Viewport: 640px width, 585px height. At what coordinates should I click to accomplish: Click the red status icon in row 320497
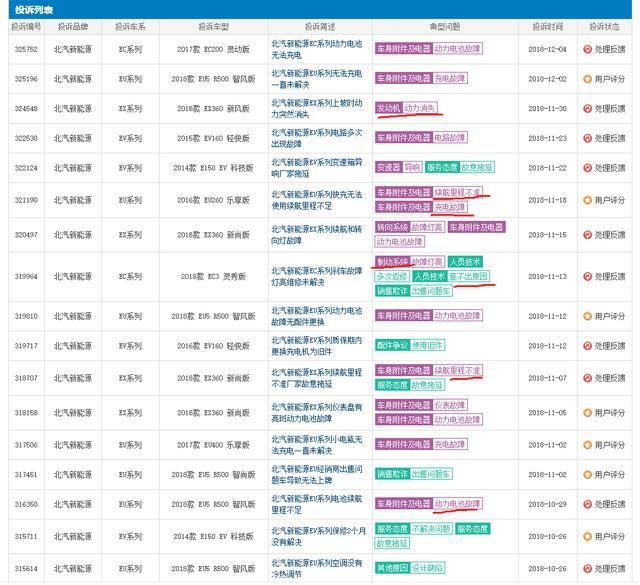[x=587, y=235]
